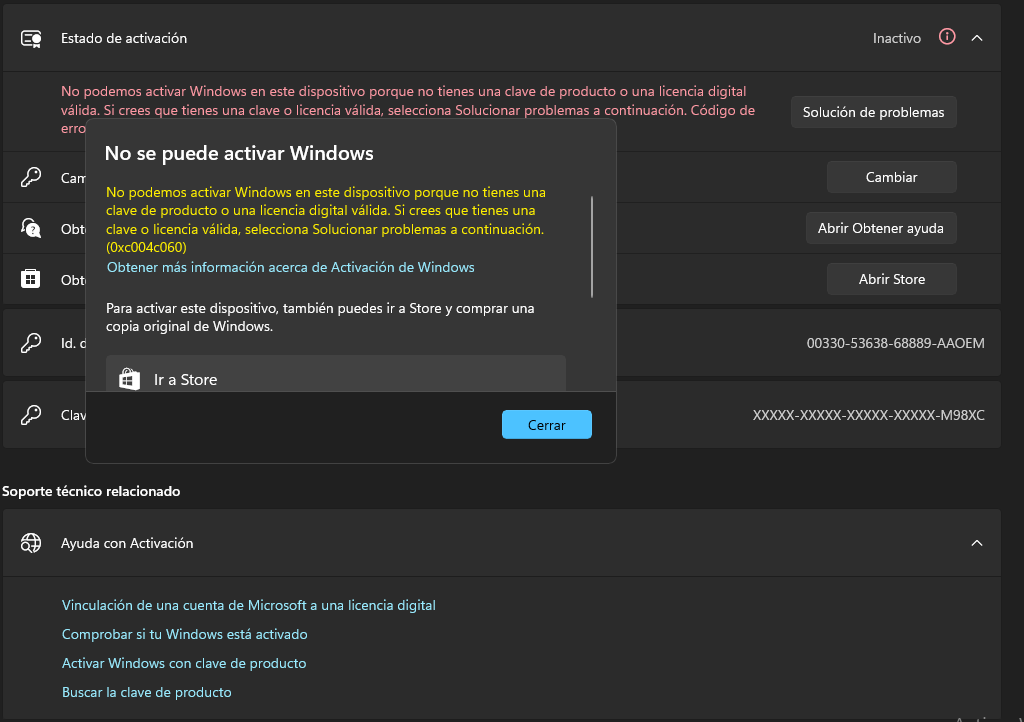Click the dialog's vertical scrollbar
This screenshot has width=1024, height=722.
click(x=592, y=247)
